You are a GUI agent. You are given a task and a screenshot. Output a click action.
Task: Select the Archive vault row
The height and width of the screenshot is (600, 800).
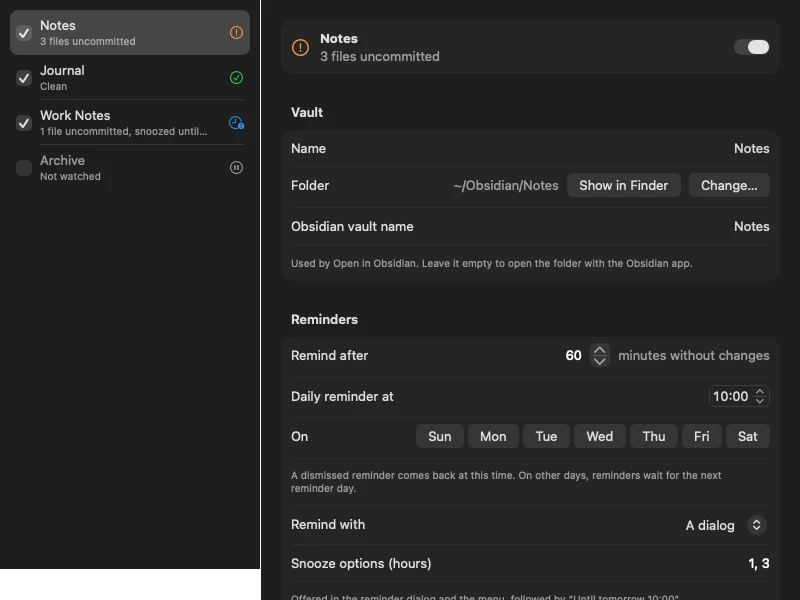coord(130,167)
